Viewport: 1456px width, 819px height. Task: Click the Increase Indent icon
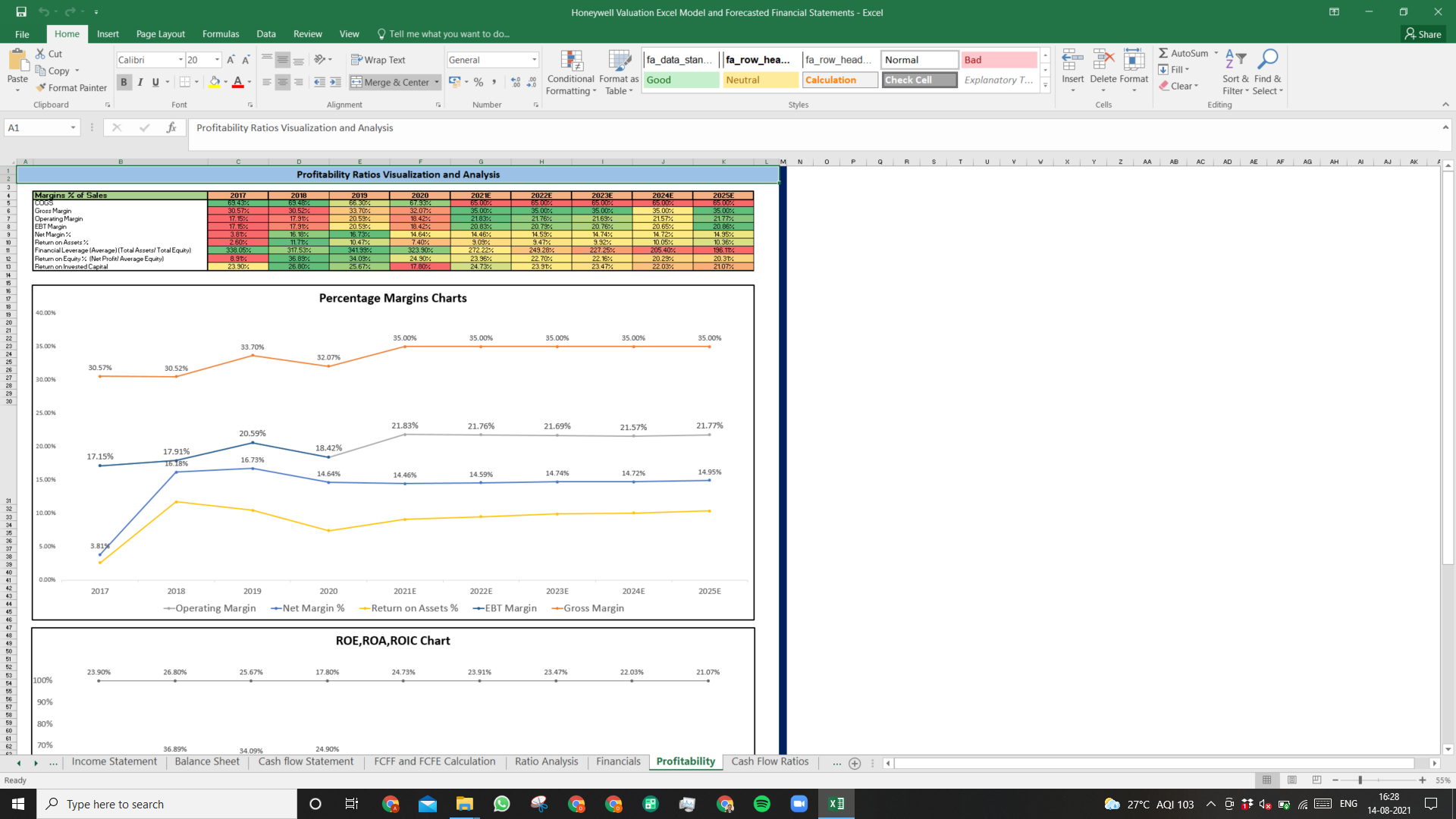click(335, 82)
